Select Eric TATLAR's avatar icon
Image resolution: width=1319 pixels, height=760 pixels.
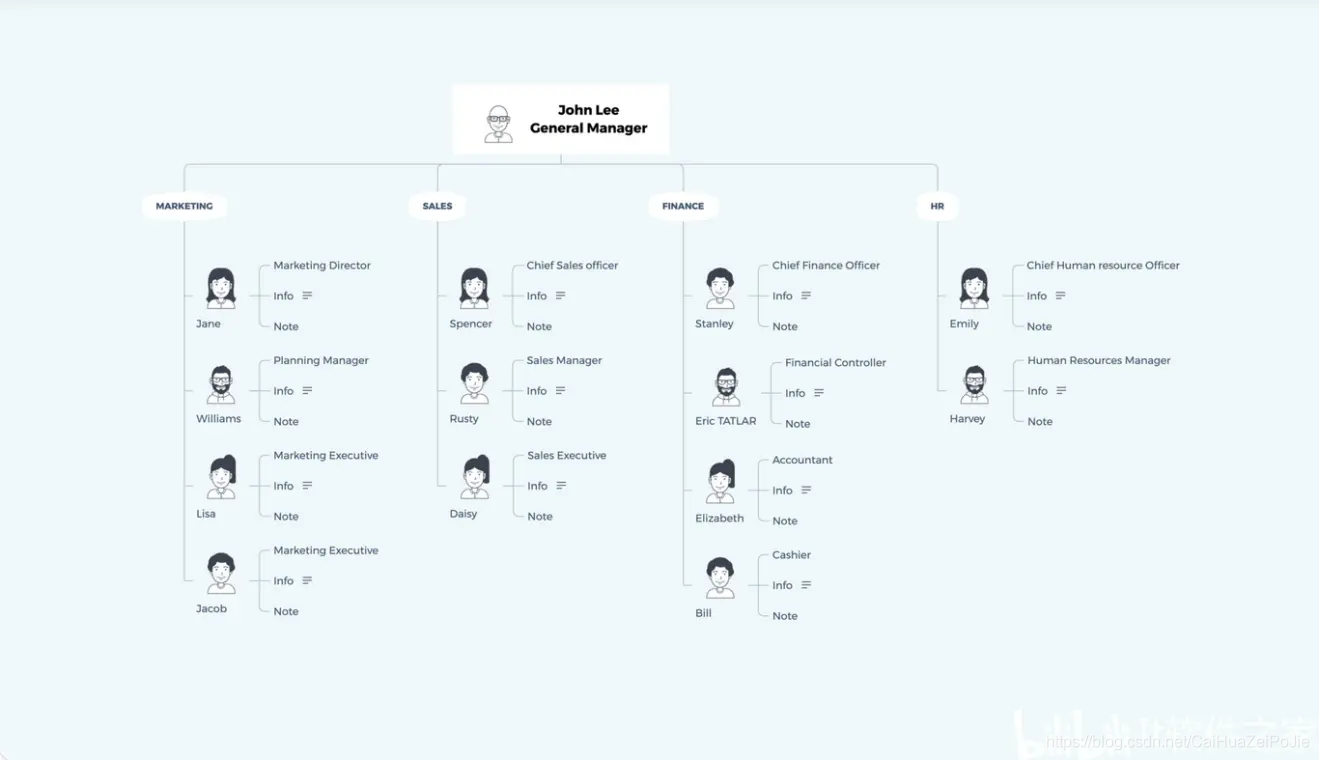point(726,387)
